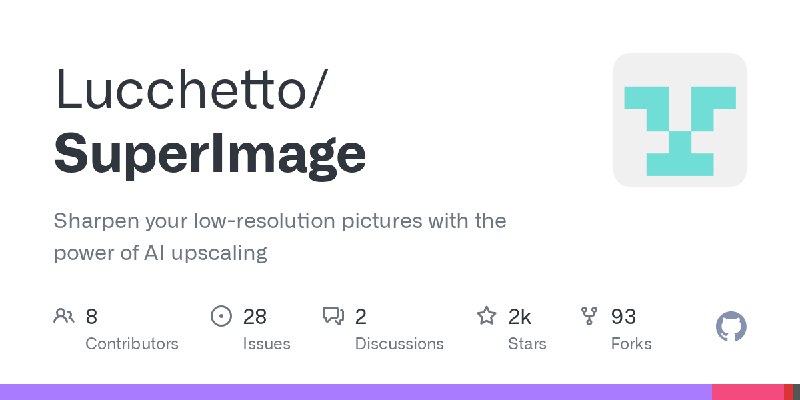The width and height of the screenshot is (800, 400).
Task: Click the GitHub logo icon
Action: tap(732, 327)
